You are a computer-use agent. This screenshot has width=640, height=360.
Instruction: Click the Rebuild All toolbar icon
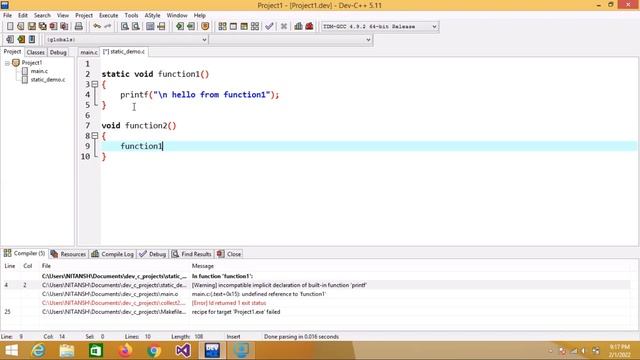click(255, 27)
